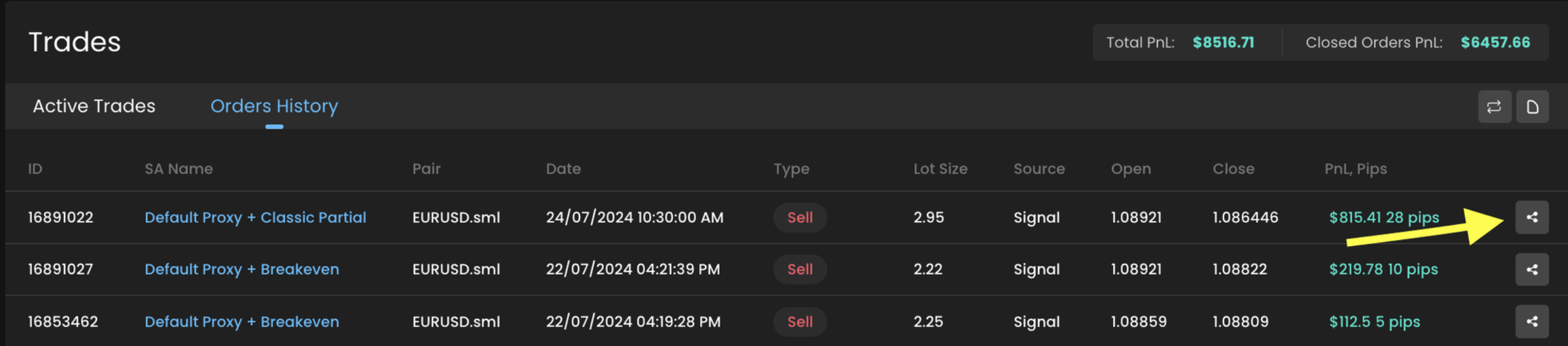
Task: Click the Closed Orders PnL value
Action: point(1495,43)
